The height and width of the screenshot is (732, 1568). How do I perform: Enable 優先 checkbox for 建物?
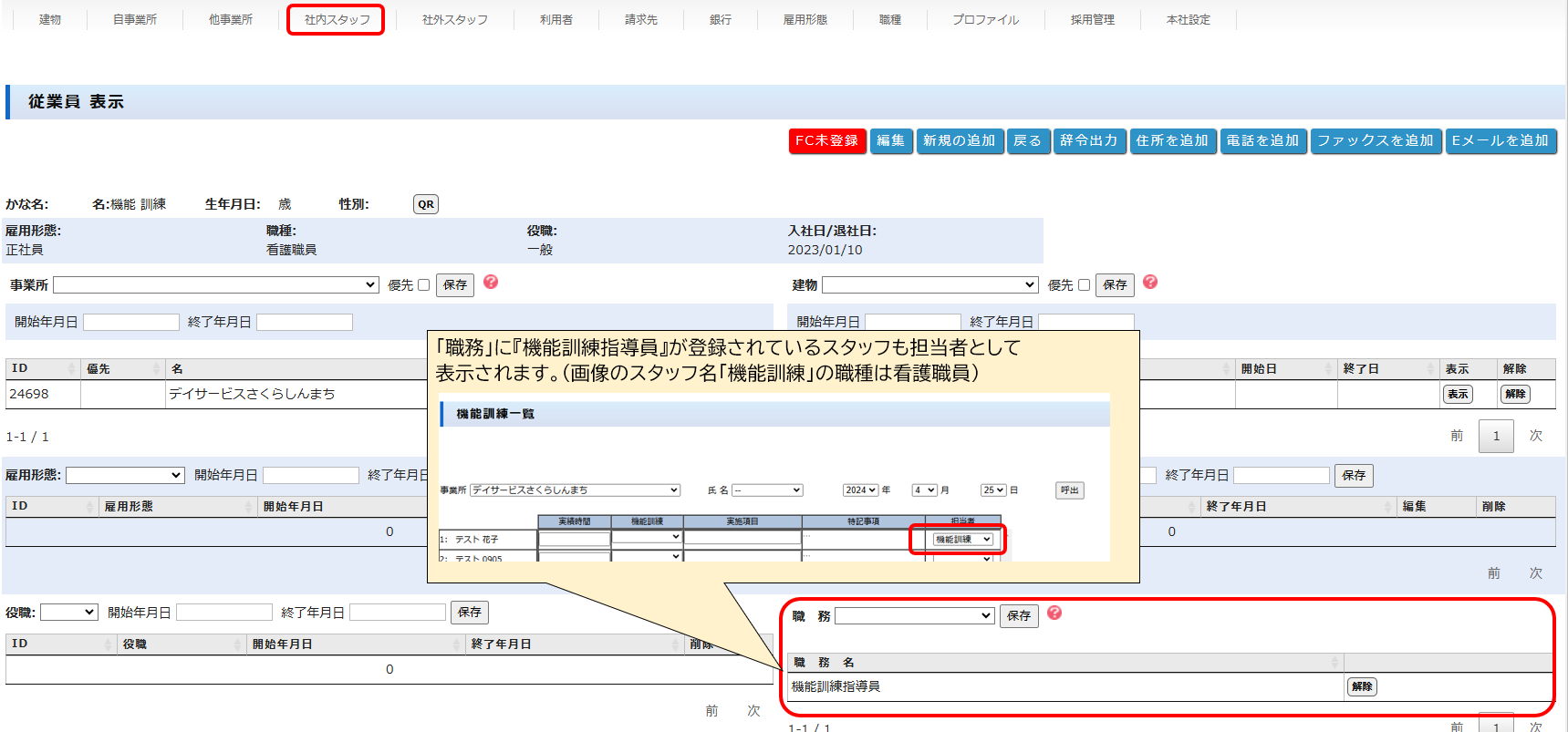pyautogui.click(x=1084, y=285)
